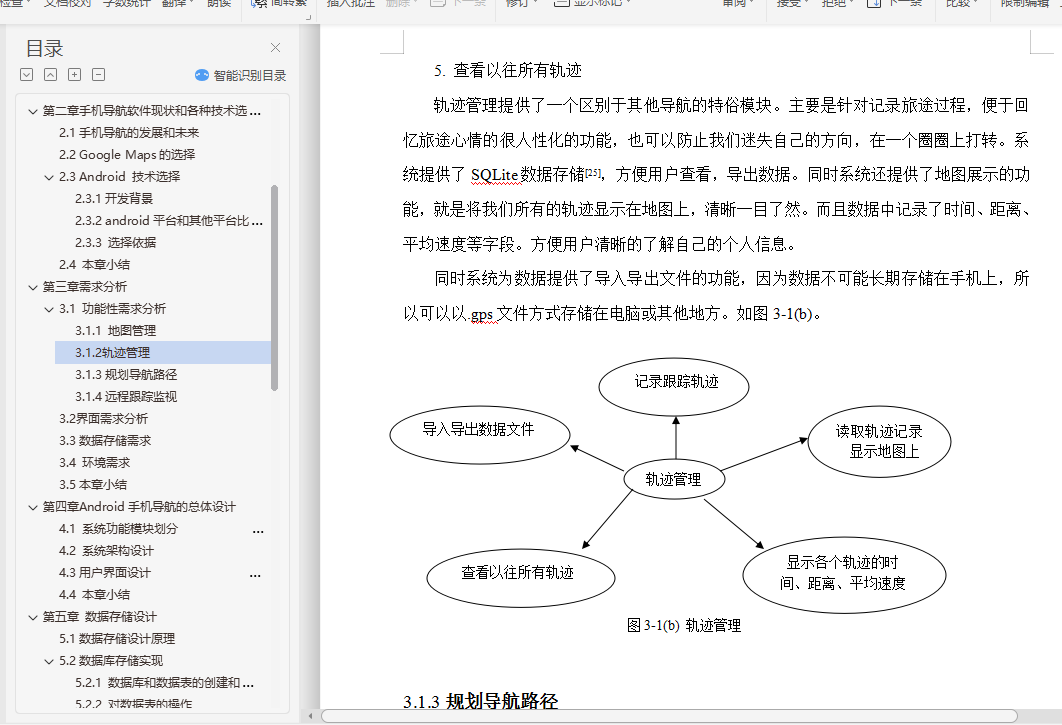This screenshot has width=1062, height=725.
Task: Open the more options dots on the 4.1 row
Action: click(x=258, y=532)
